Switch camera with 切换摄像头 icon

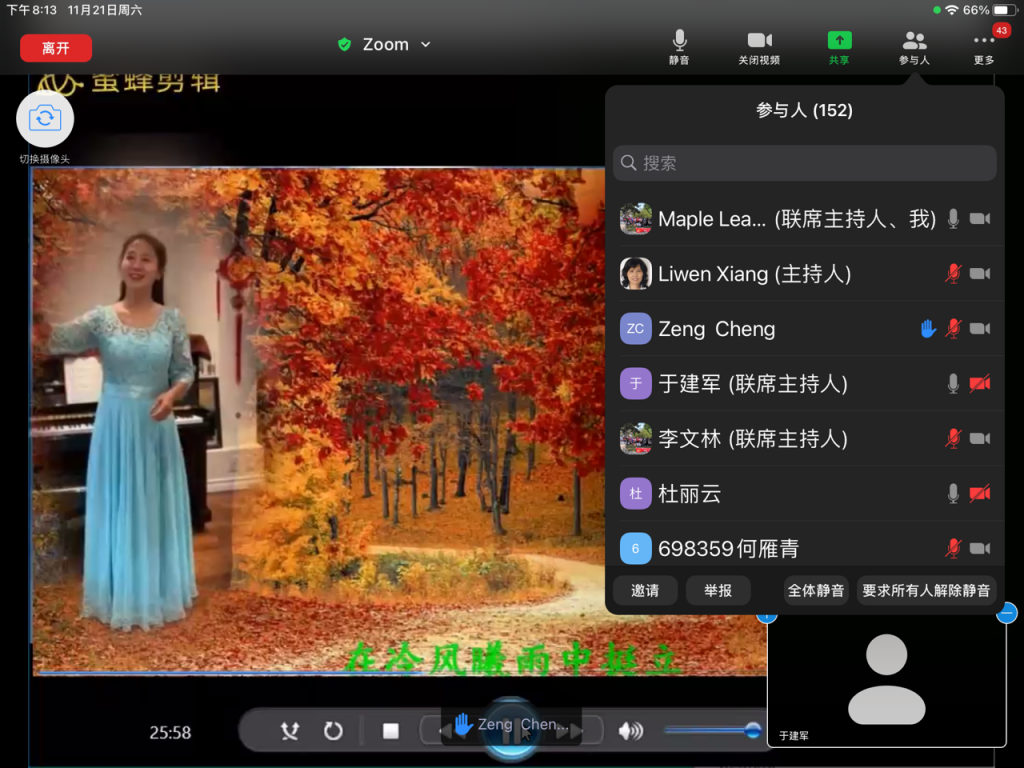pos(44,119)
